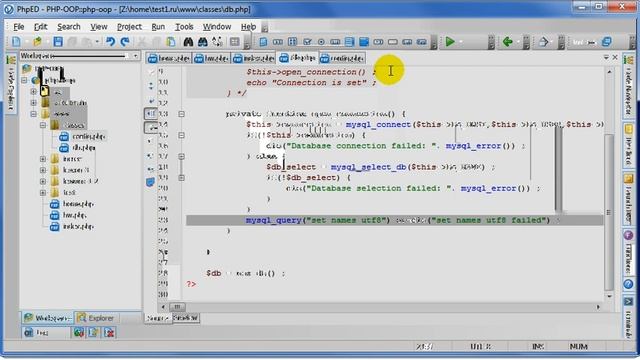Open the Workspace selector dropdown
The width and height of the screenshot is (640, 360).
pyautogui.click(x=136, y=56)
